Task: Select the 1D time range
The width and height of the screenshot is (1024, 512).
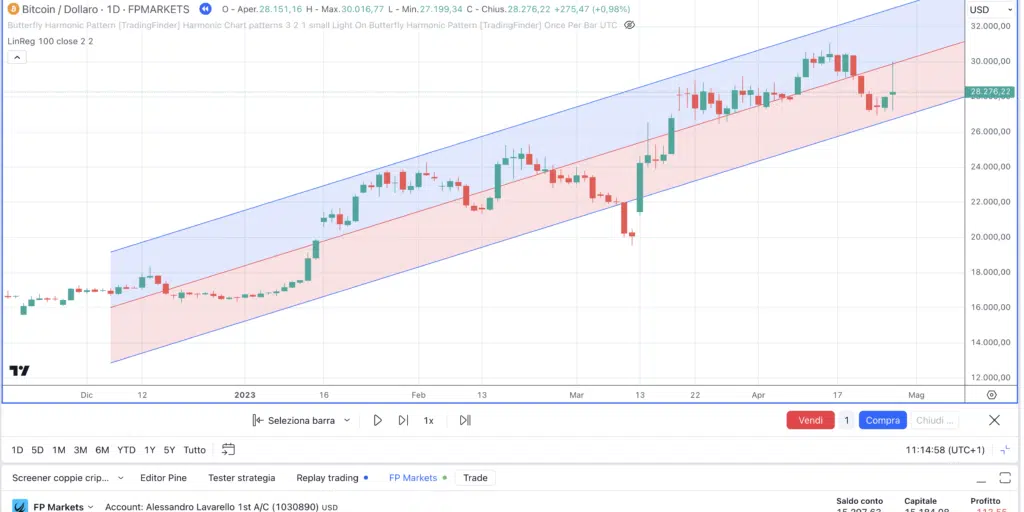Action: (x=17, y=450)
